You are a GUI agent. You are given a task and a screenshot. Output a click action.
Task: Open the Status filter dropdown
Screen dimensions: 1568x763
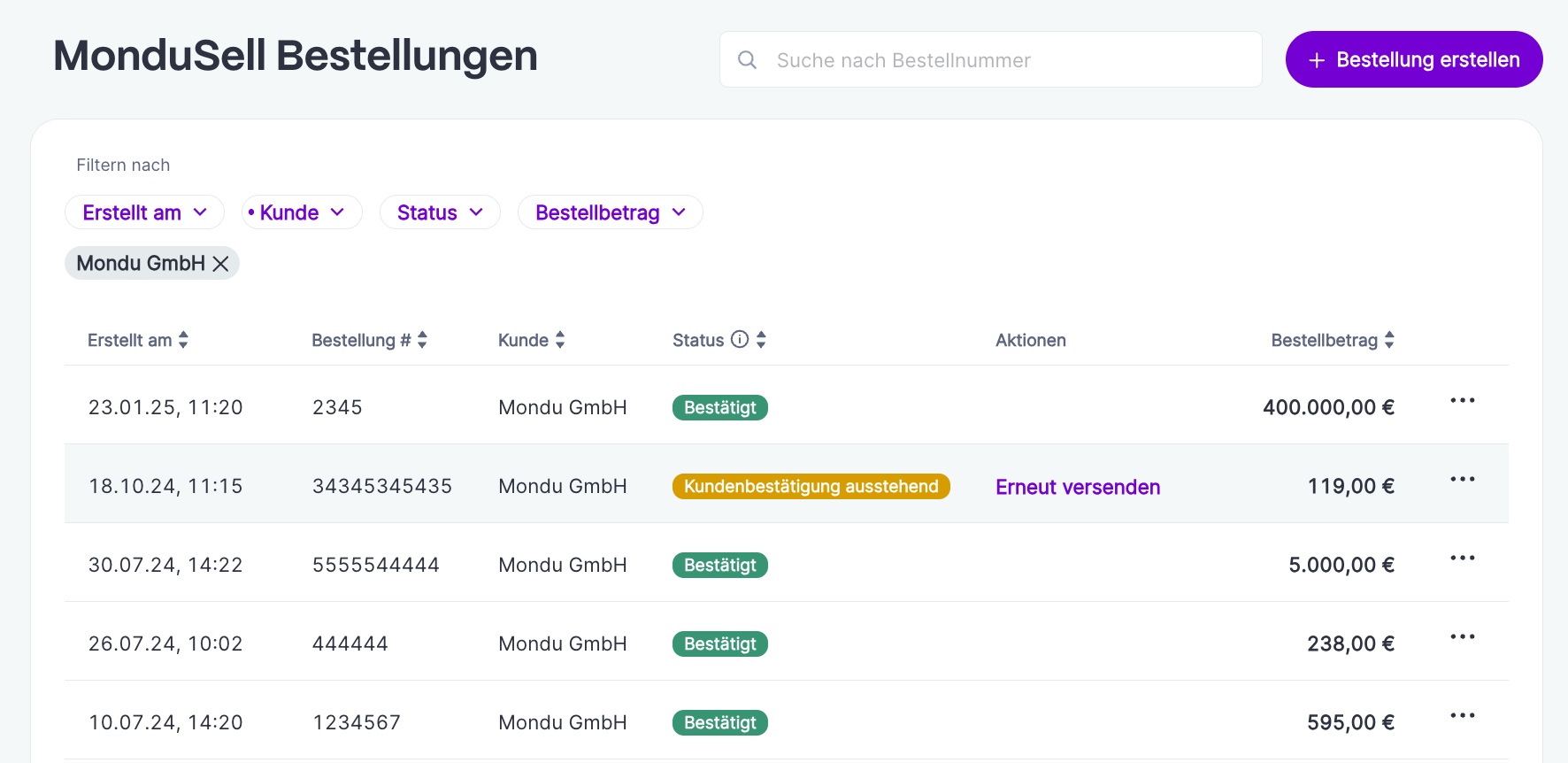pyautogui.click(x=440, y=212)
